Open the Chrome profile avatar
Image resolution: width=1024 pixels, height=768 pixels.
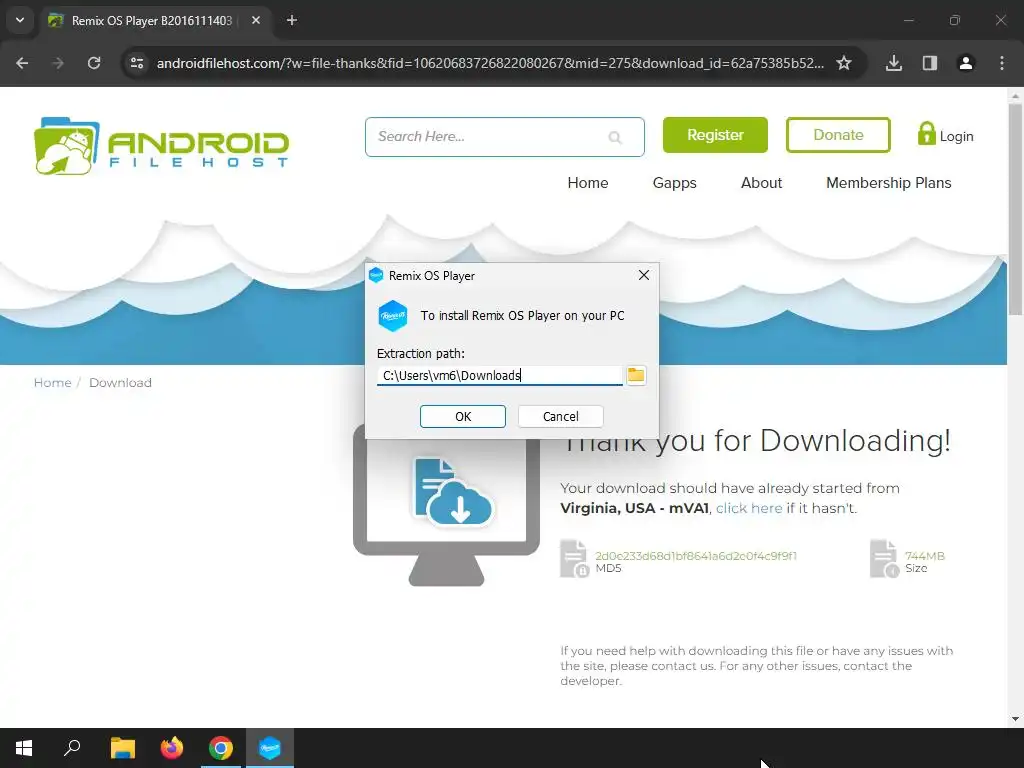[966, 63]
